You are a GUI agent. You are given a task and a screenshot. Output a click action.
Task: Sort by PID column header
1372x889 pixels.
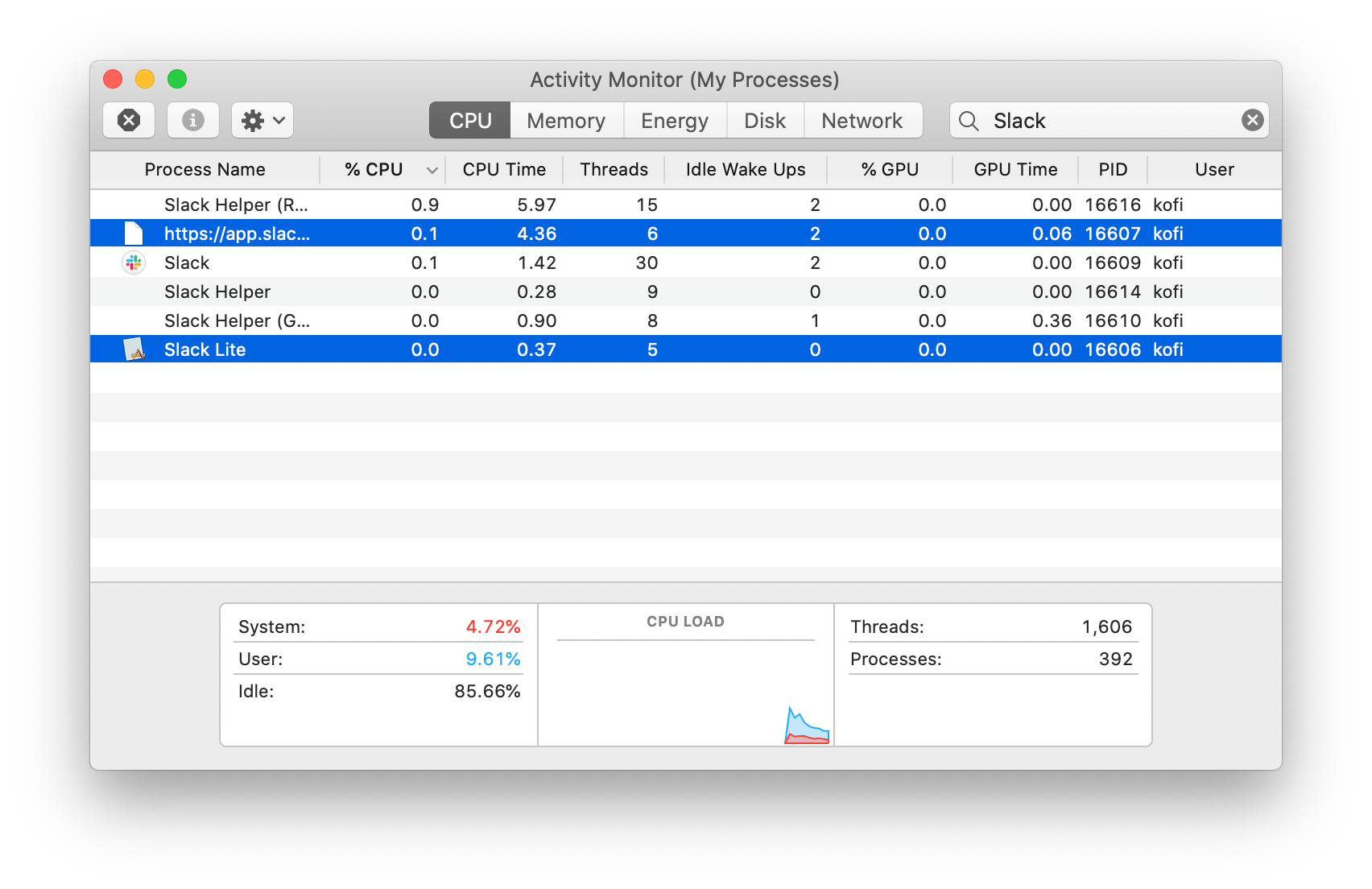click(x=1113, y=170)
